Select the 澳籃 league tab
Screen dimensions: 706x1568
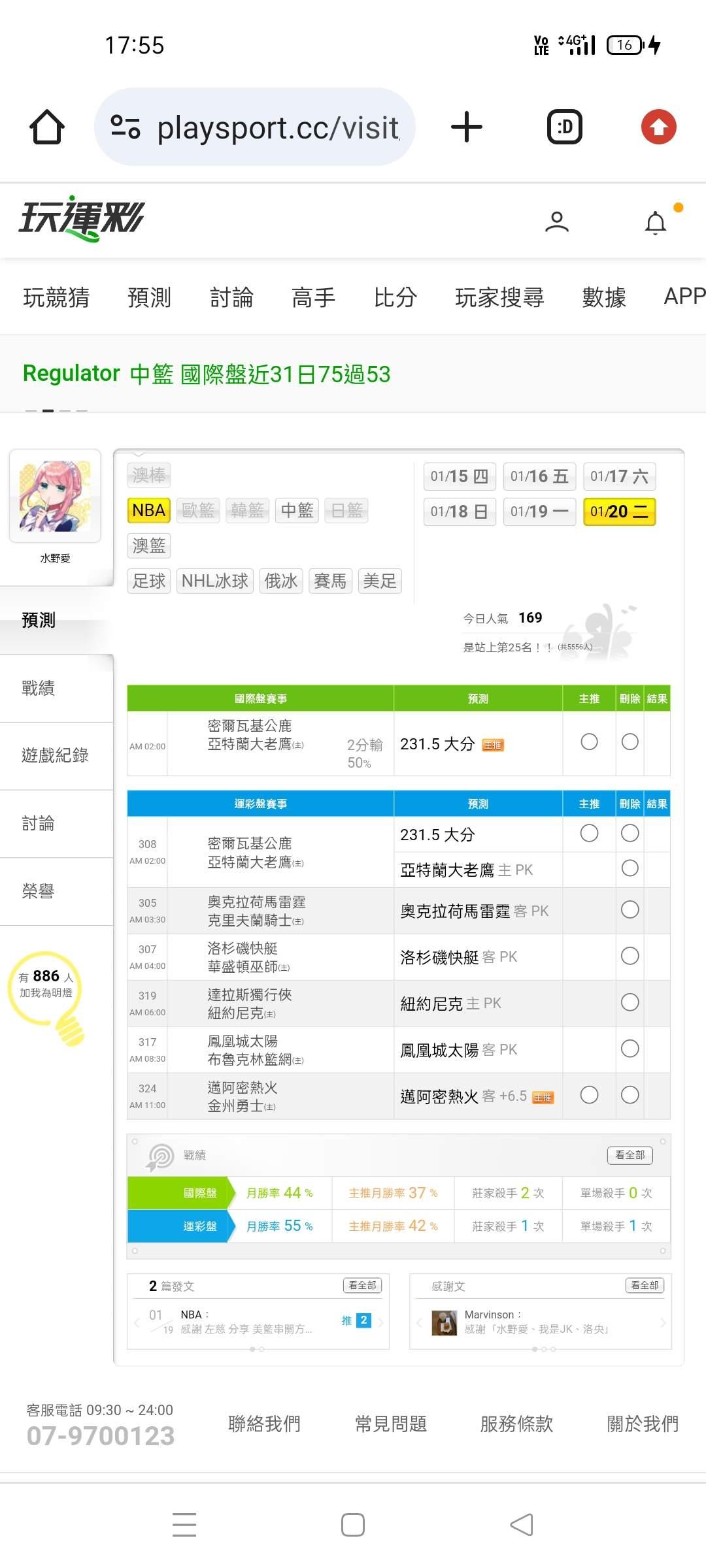(149, 546)
